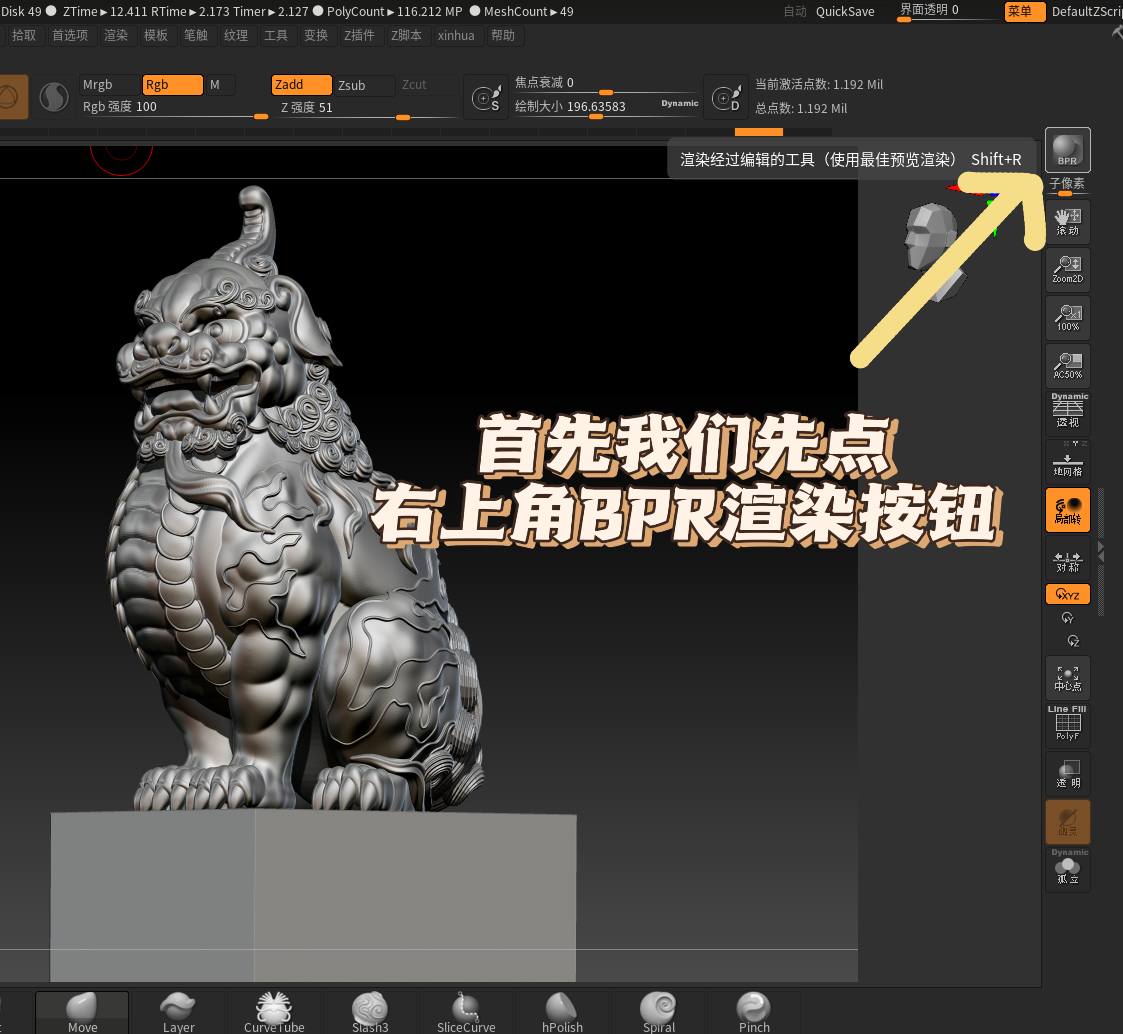
Task: Switch symmetry to XYZ axes
Action: click(x=1067, y=593)
